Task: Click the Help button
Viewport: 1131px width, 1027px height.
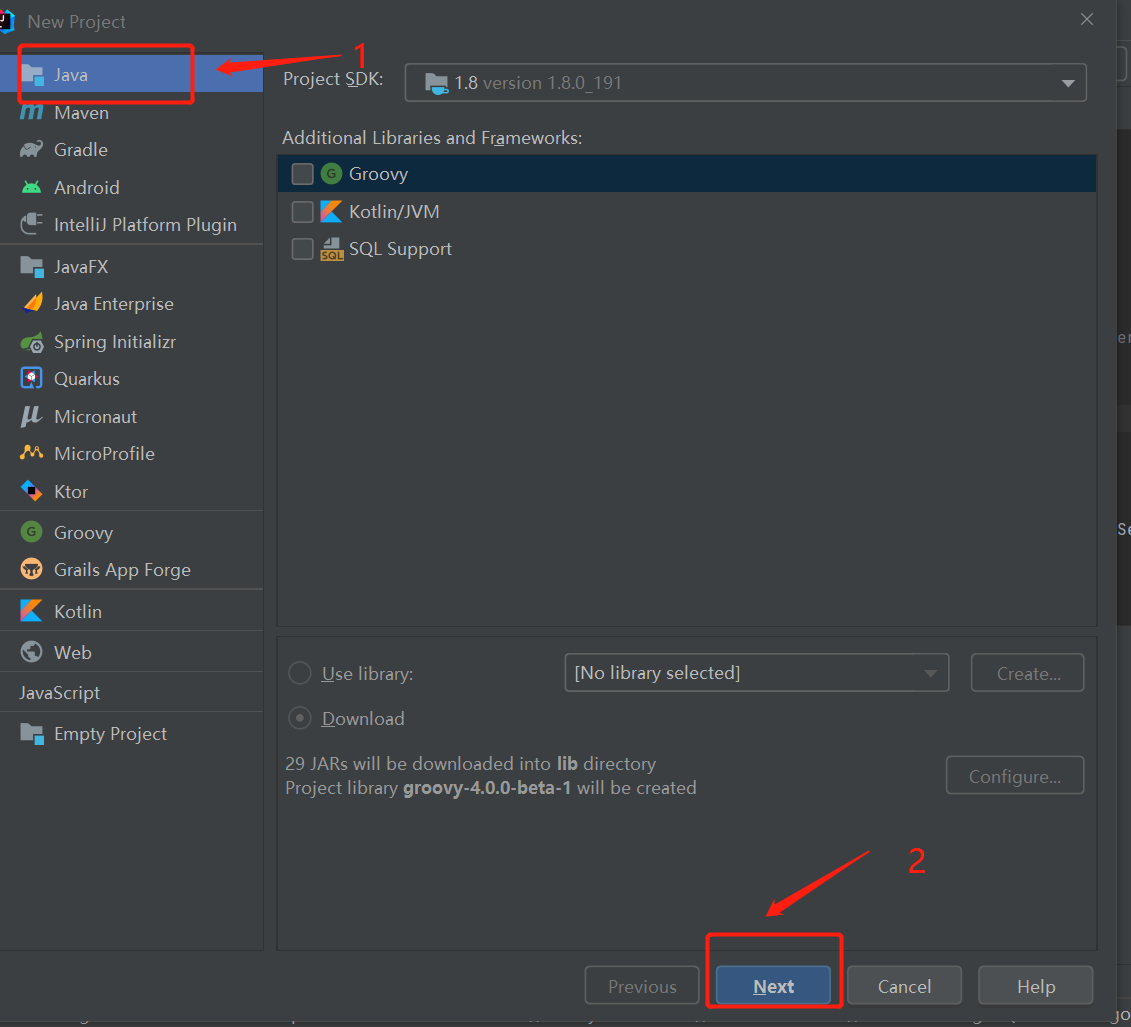Action: pyautogui.click(x=1036, y=986)
